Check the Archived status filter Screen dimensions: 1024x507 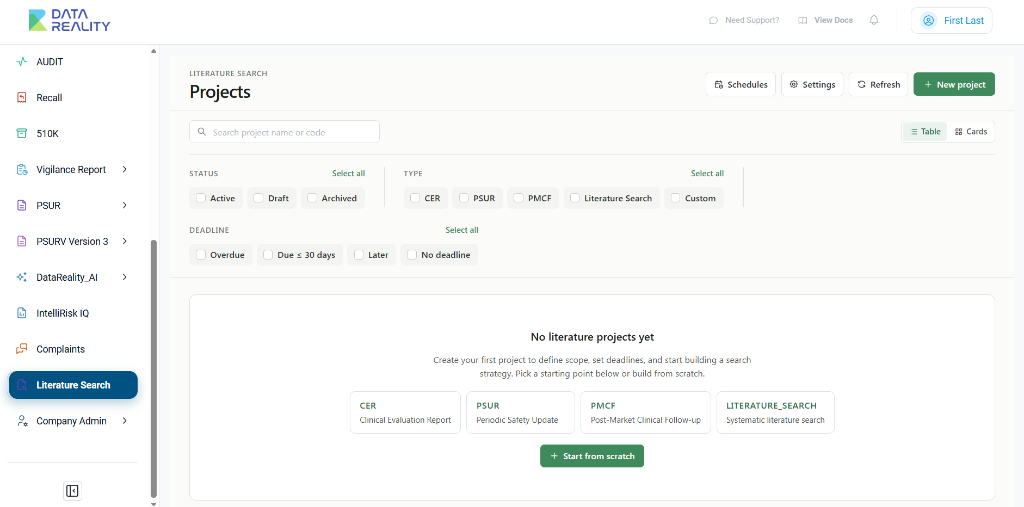coord(312,198)
